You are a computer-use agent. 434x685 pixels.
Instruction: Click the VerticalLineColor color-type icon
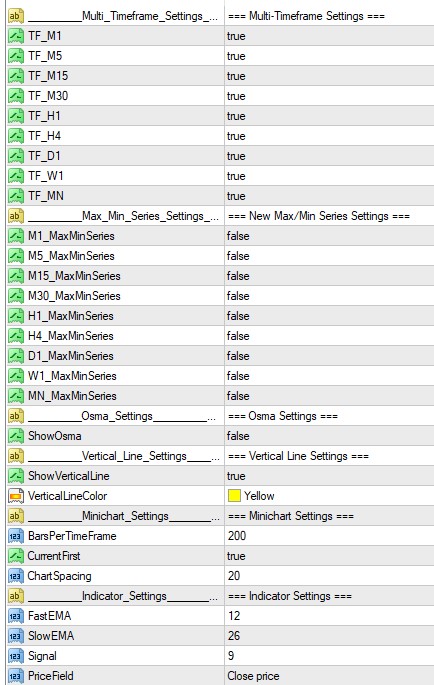pos(16,496)
